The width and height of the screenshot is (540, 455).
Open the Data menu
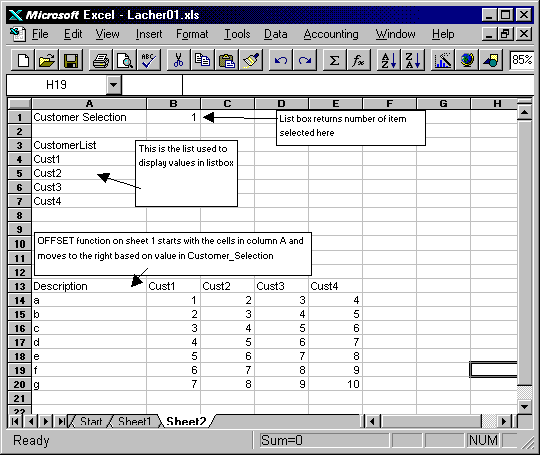[276, 34]
